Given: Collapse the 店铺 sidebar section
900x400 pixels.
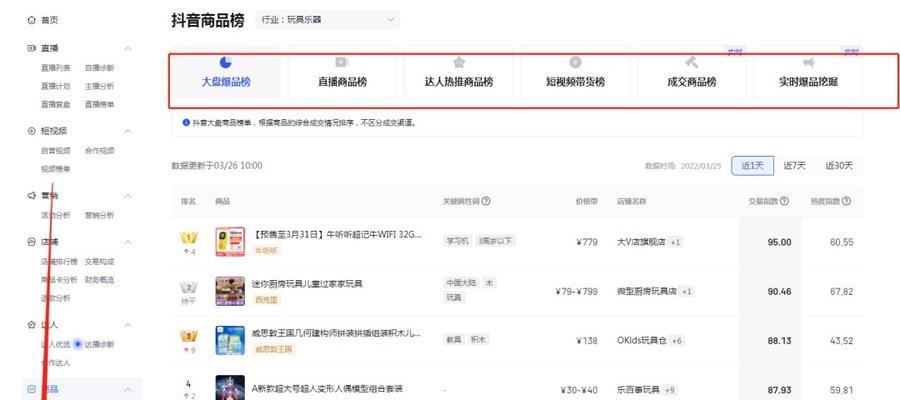Looking at the screenshot, I should pos(128,242).
